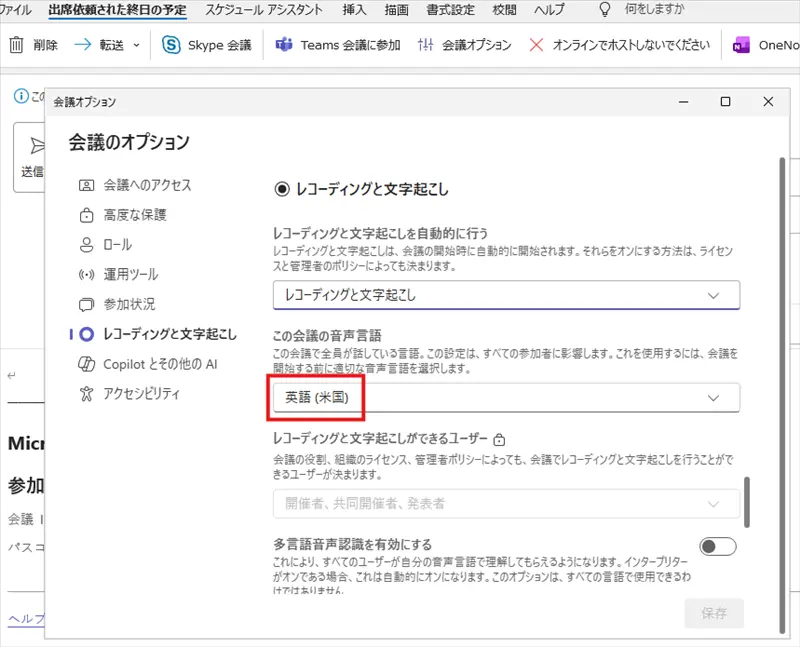Switch to 出席依頼された終日の予定 tab
This screenshot has width=800, height=647.
tap(117, 10)
